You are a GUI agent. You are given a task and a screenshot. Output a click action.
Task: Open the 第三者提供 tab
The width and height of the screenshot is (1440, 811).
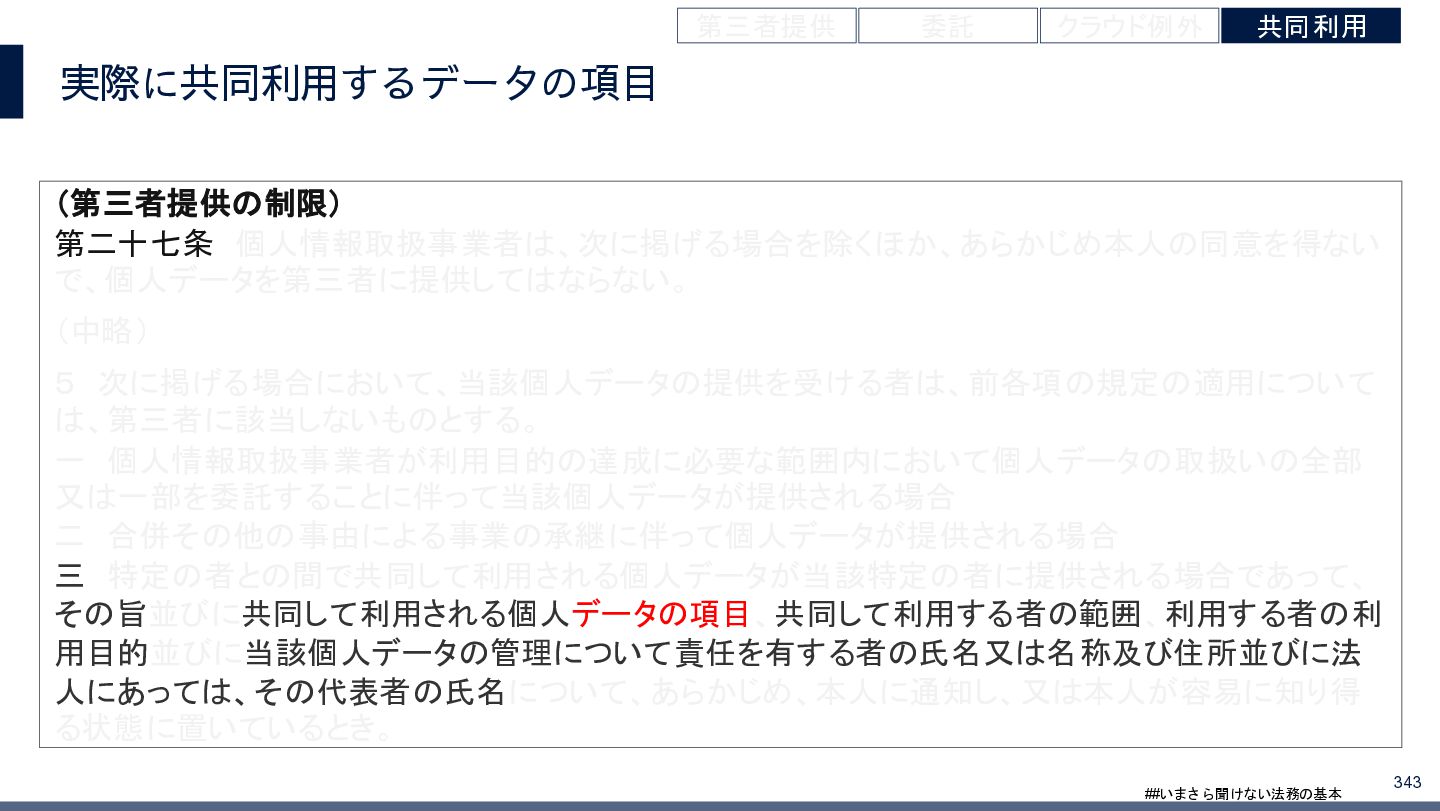point(767,26)
